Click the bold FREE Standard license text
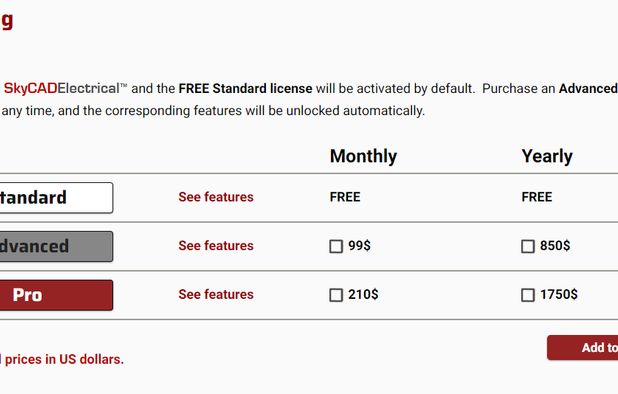Image resolution: width=618 pixels, height=394 pixels. (x=245, y=88)
